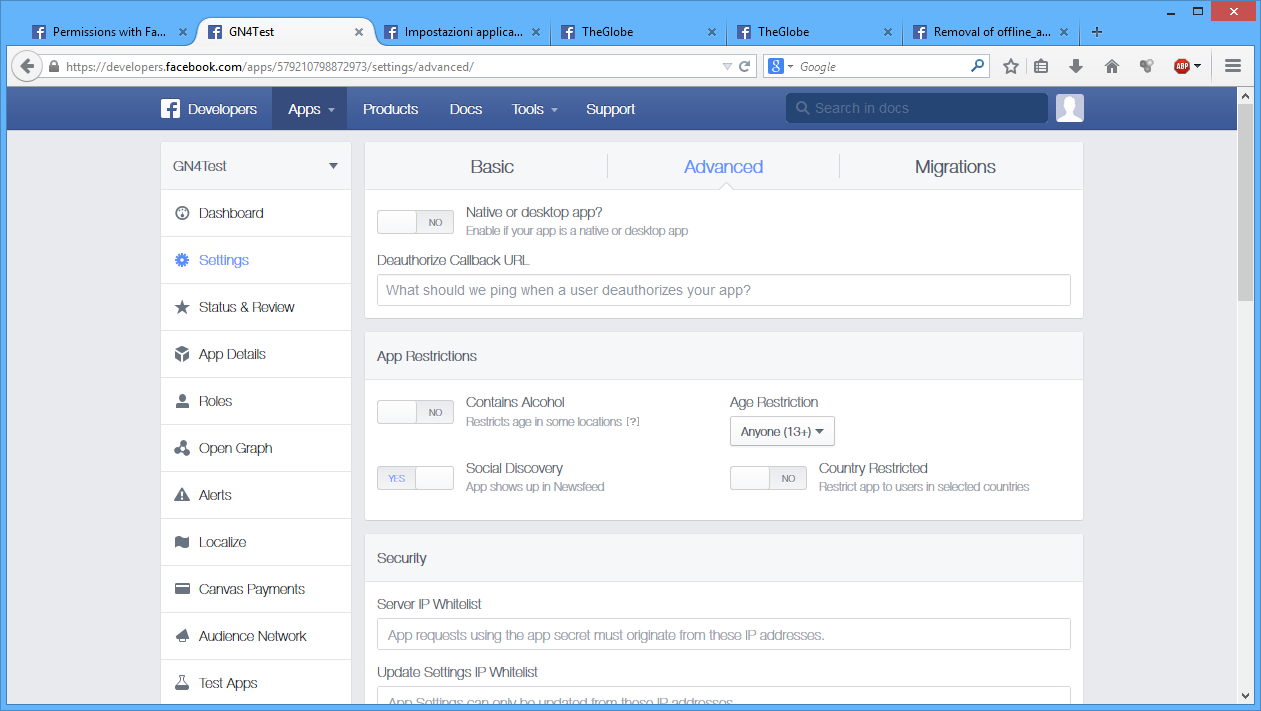Toggle the Country Restricted switch

[x=768, y=478]
